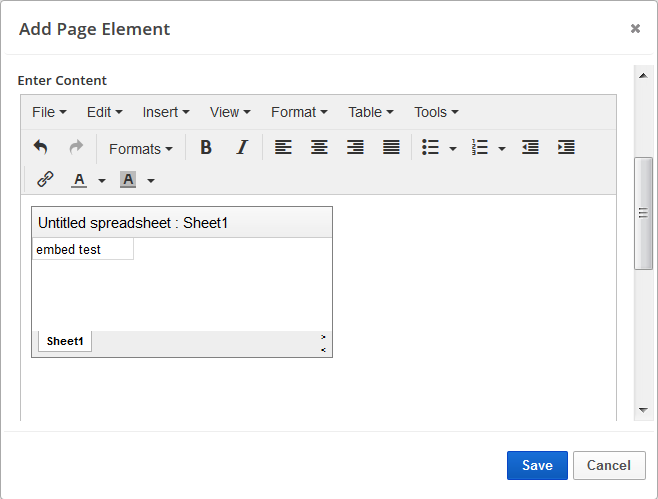Align text right

point(355,148)
